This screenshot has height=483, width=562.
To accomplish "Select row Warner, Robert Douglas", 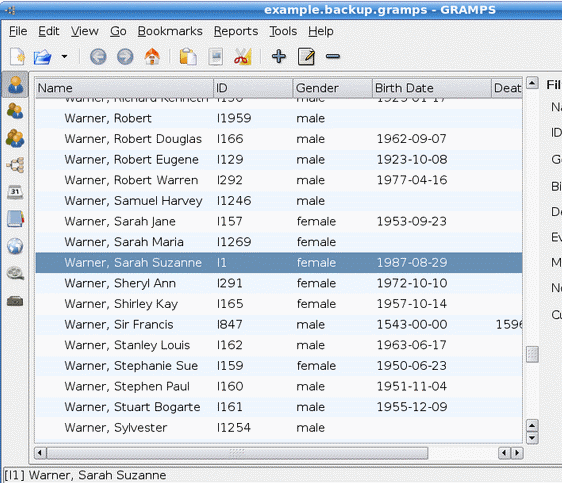I will pyautogui.click(x=278, y=139).
